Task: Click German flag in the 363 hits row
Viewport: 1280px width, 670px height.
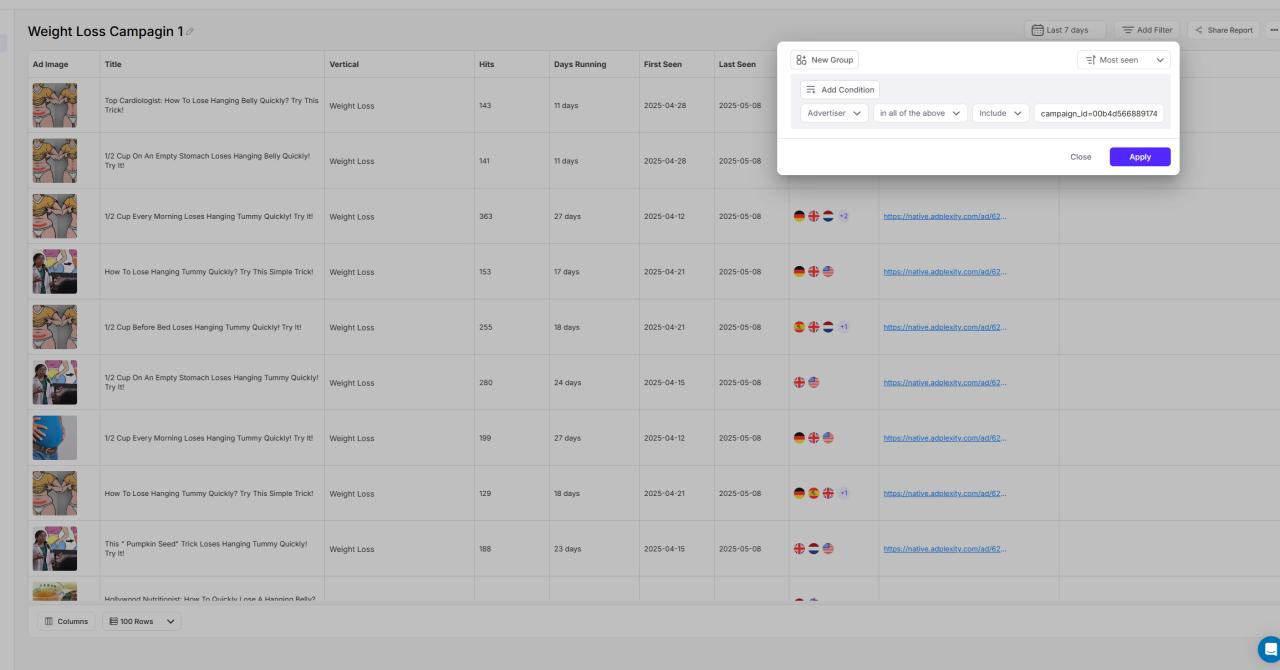Action: coord(799,216)
